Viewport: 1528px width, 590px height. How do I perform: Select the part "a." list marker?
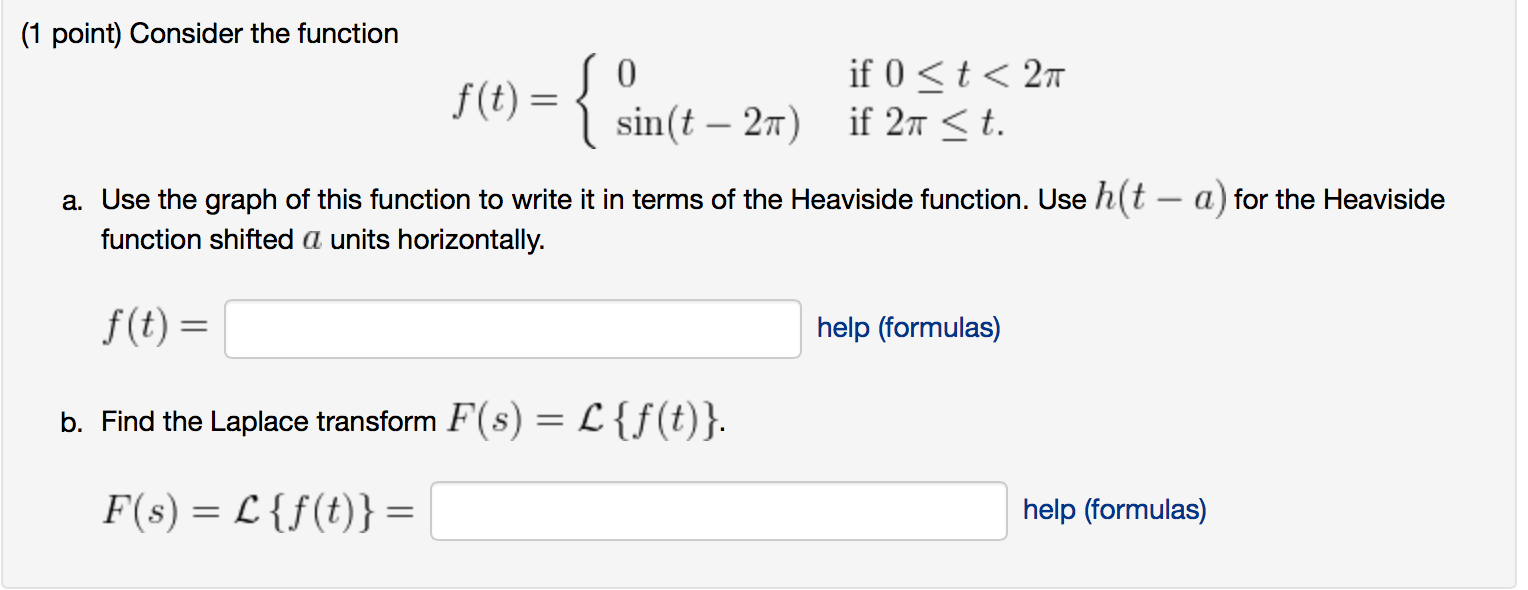71,202
